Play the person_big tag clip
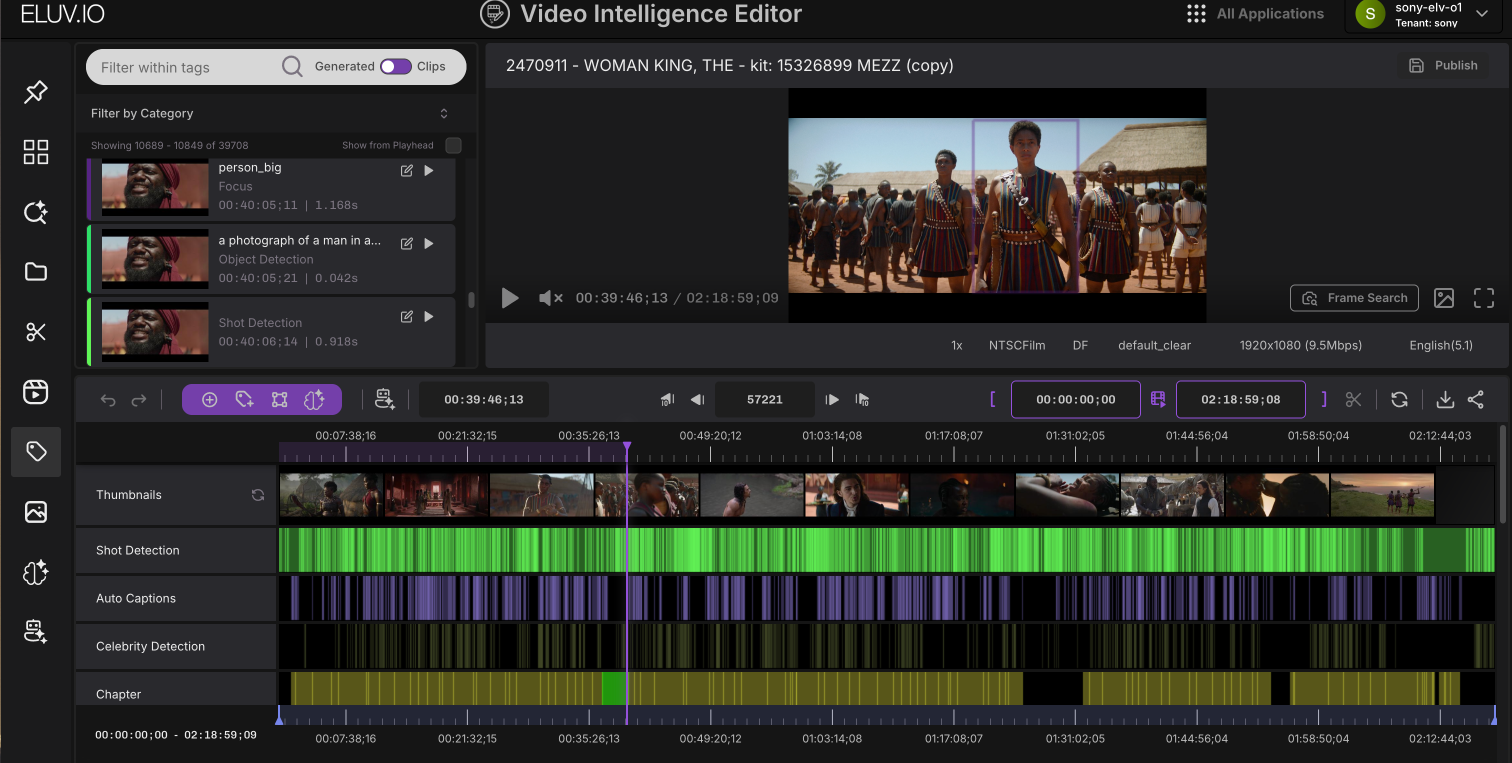 (429, 171)
